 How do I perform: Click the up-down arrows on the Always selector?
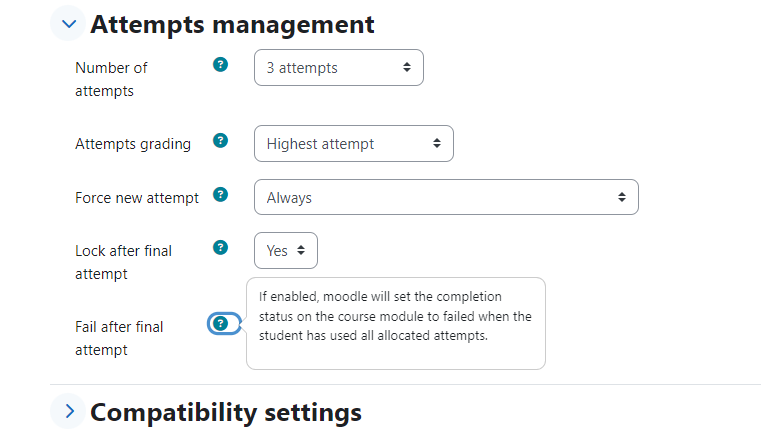click(x=622, y=197)
